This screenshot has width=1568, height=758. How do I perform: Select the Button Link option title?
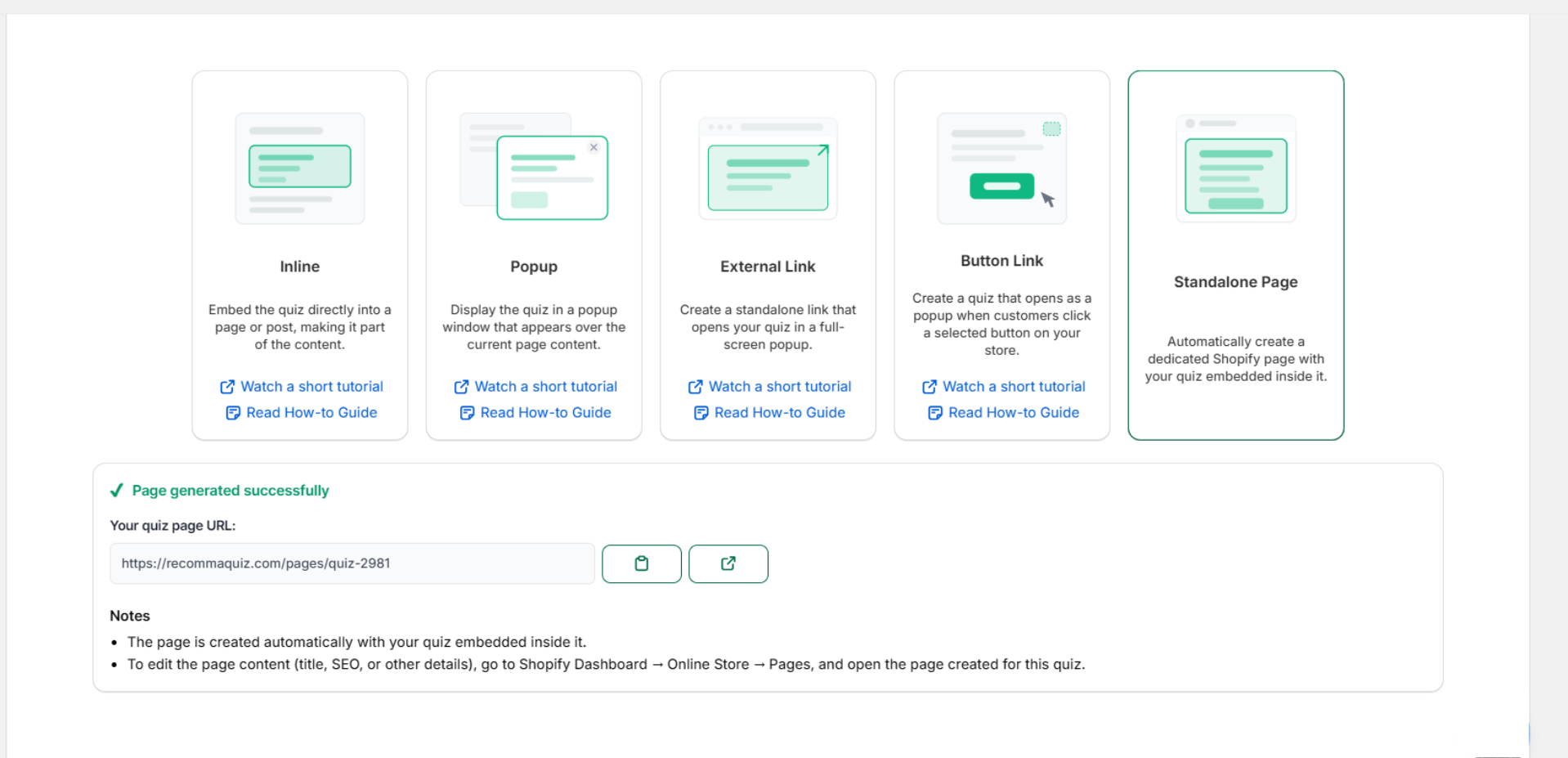click(1001, 261)
